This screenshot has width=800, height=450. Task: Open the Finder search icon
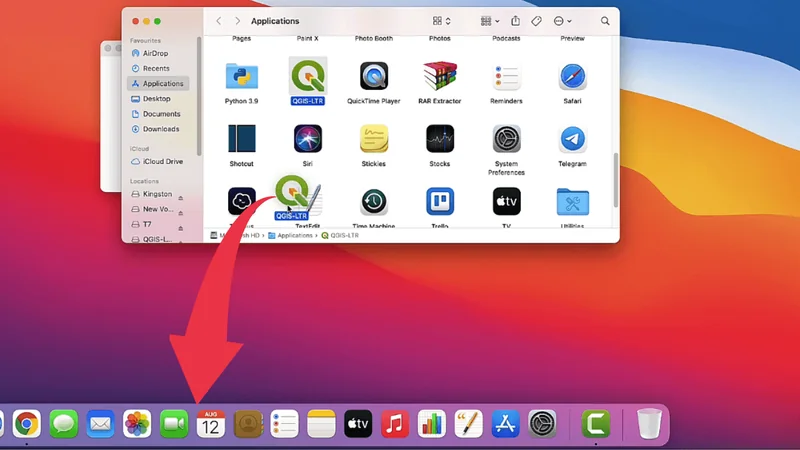605,21
